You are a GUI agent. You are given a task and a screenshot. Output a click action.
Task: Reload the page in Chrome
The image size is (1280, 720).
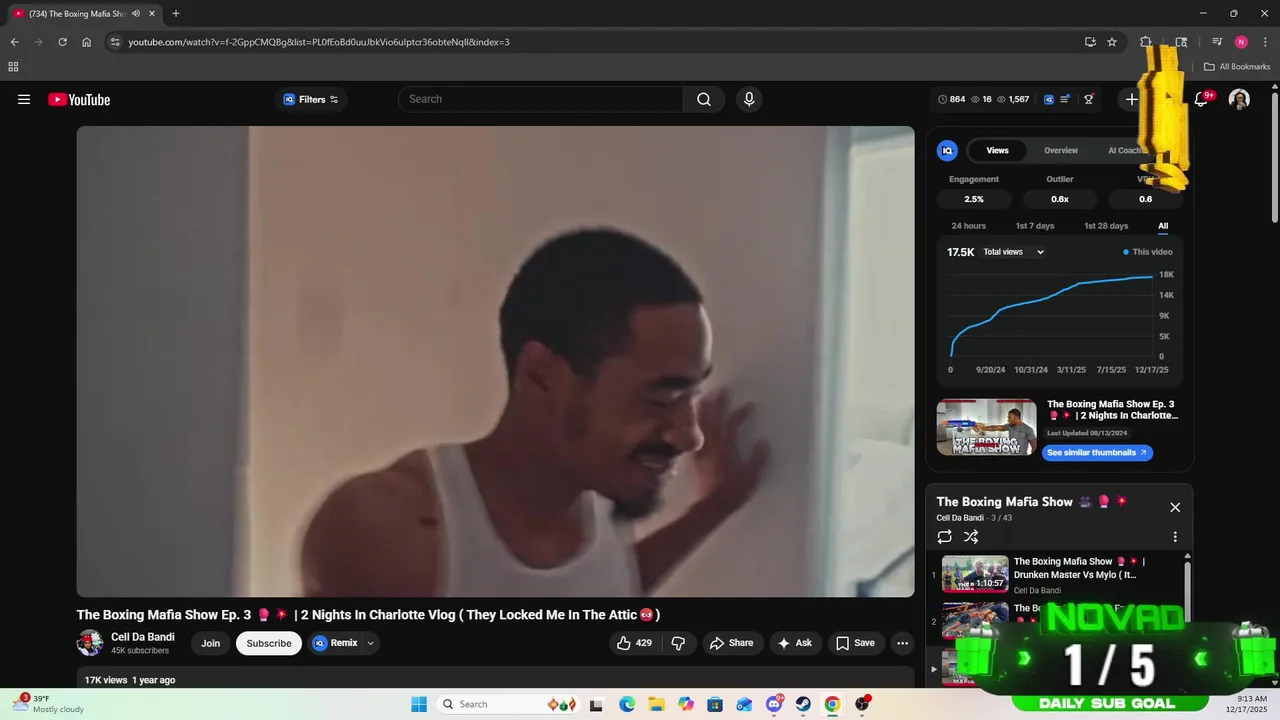tap(62, 42)
